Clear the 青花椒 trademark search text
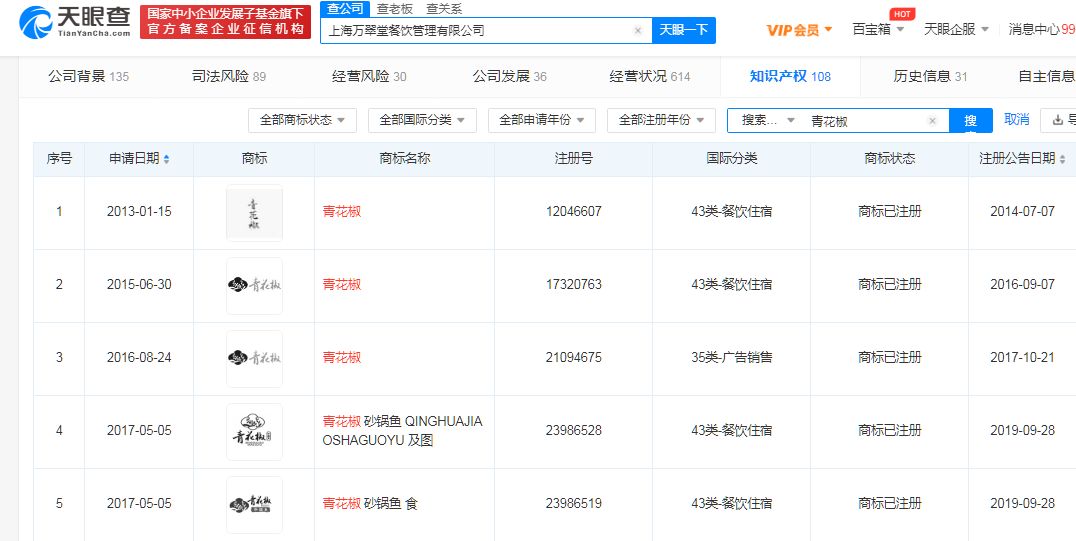The width and height of the screenshot is (1076, 541). [932, 121]
